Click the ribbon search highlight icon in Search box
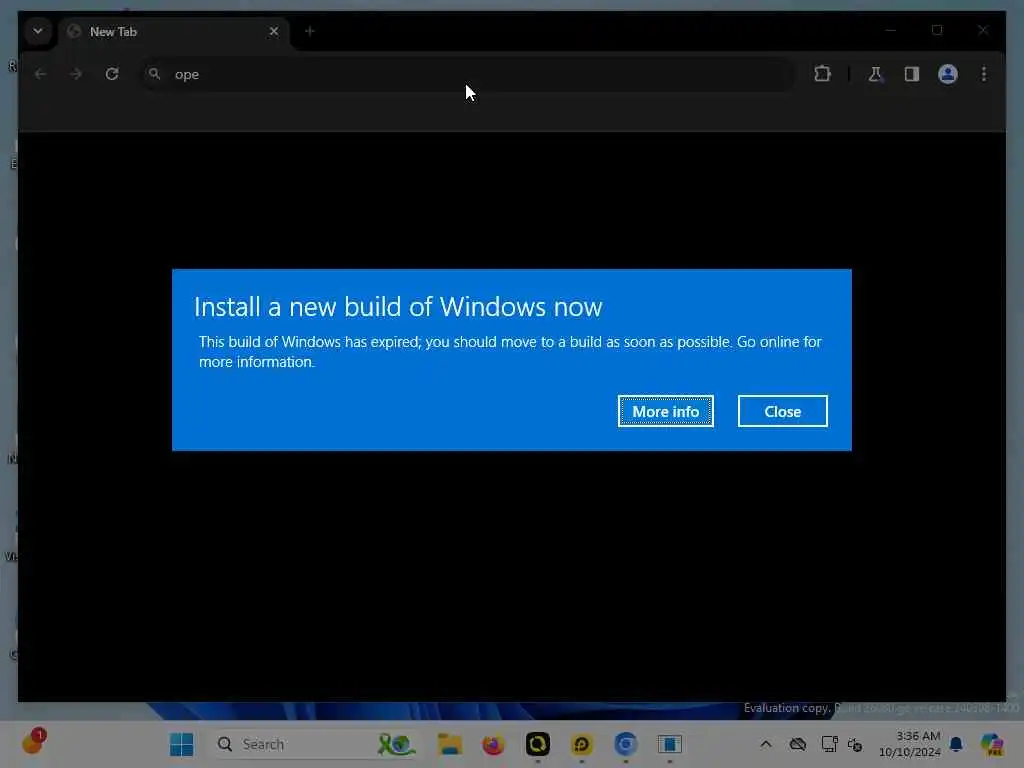This screenshot has width=1024, height=768. pyautogui.click(x=396, y=744)
